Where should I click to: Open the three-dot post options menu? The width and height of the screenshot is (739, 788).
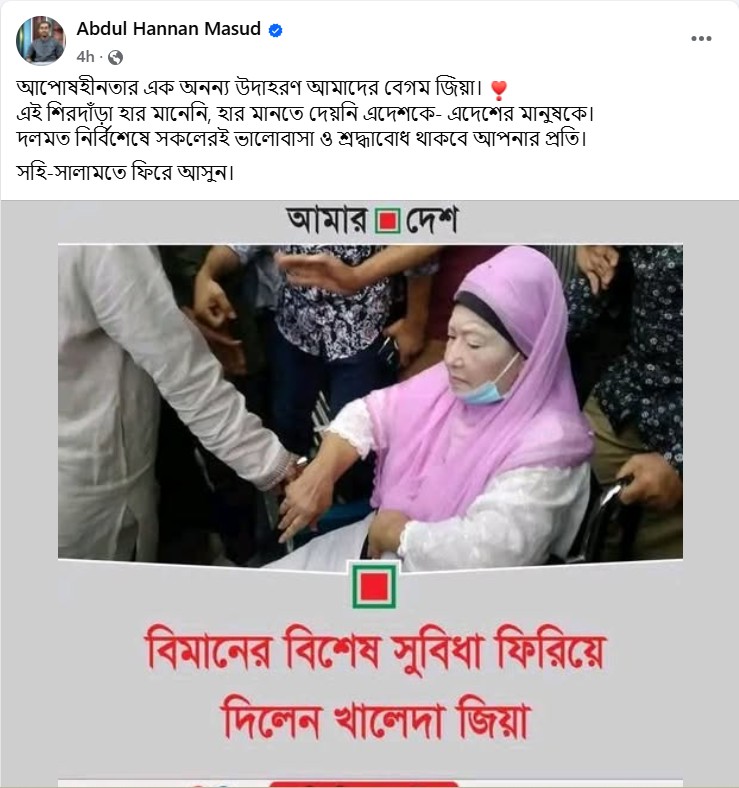[701, 39]
